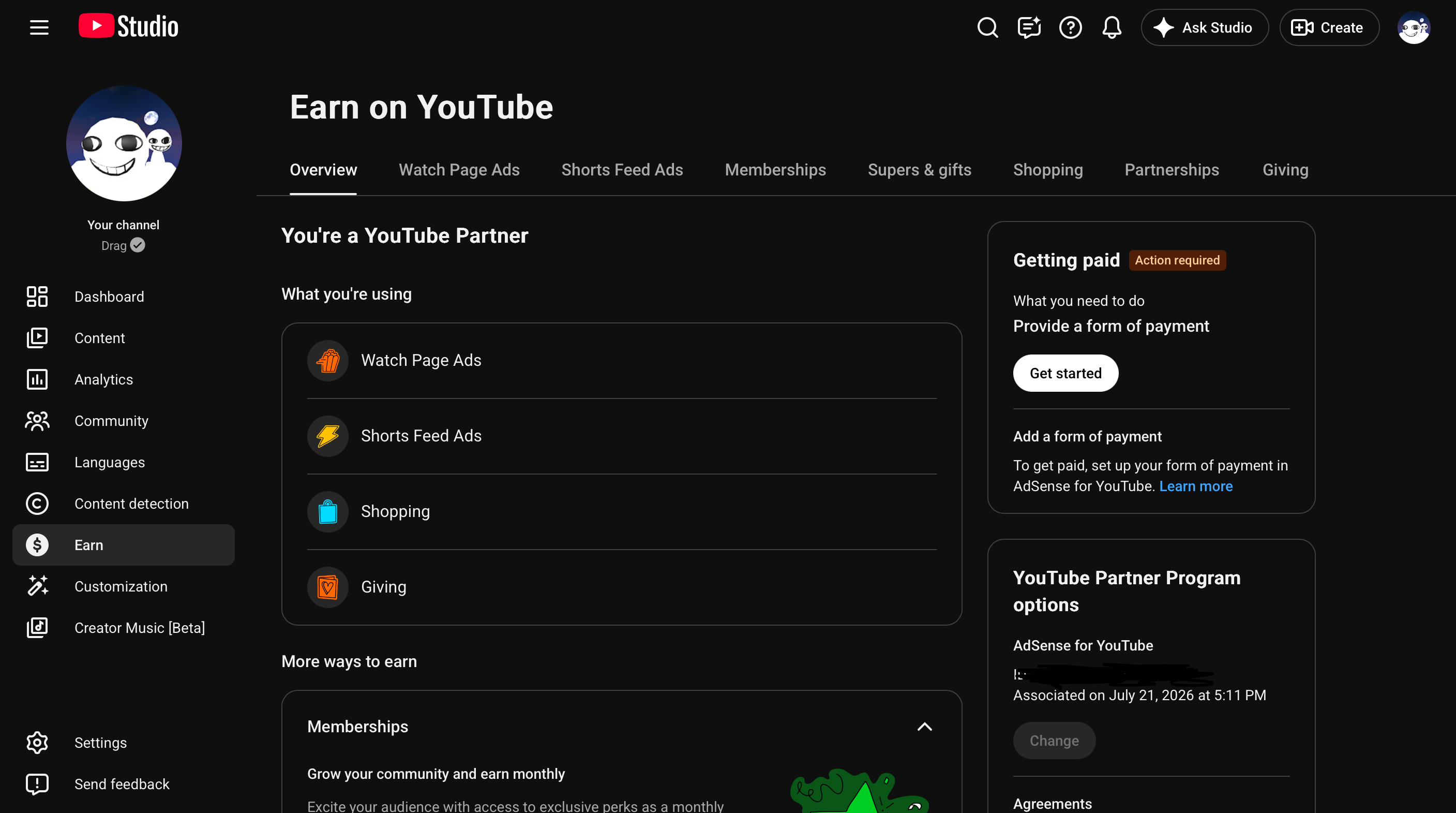Switch to the Shopping tab
This screenshot has width=1456, height=813.
point(1048,170)
